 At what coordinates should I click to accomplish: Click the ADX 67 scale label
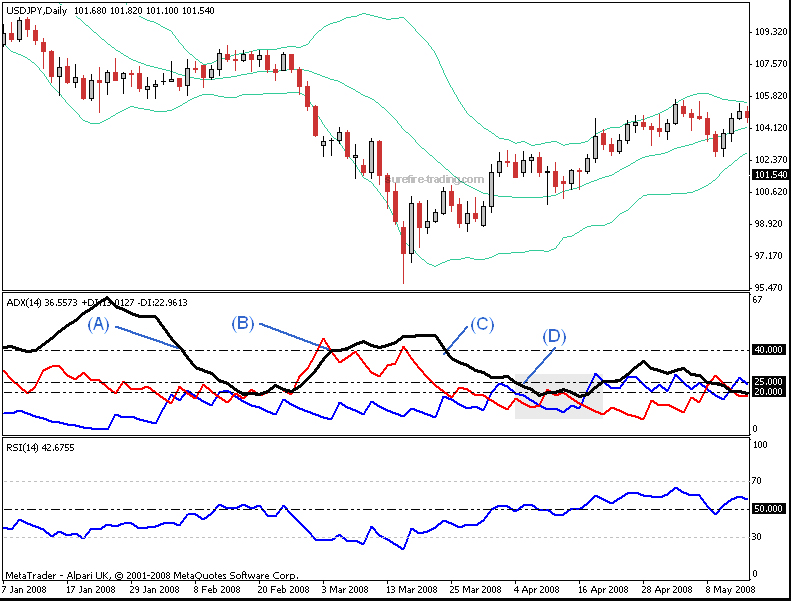[x=757, y=300]
